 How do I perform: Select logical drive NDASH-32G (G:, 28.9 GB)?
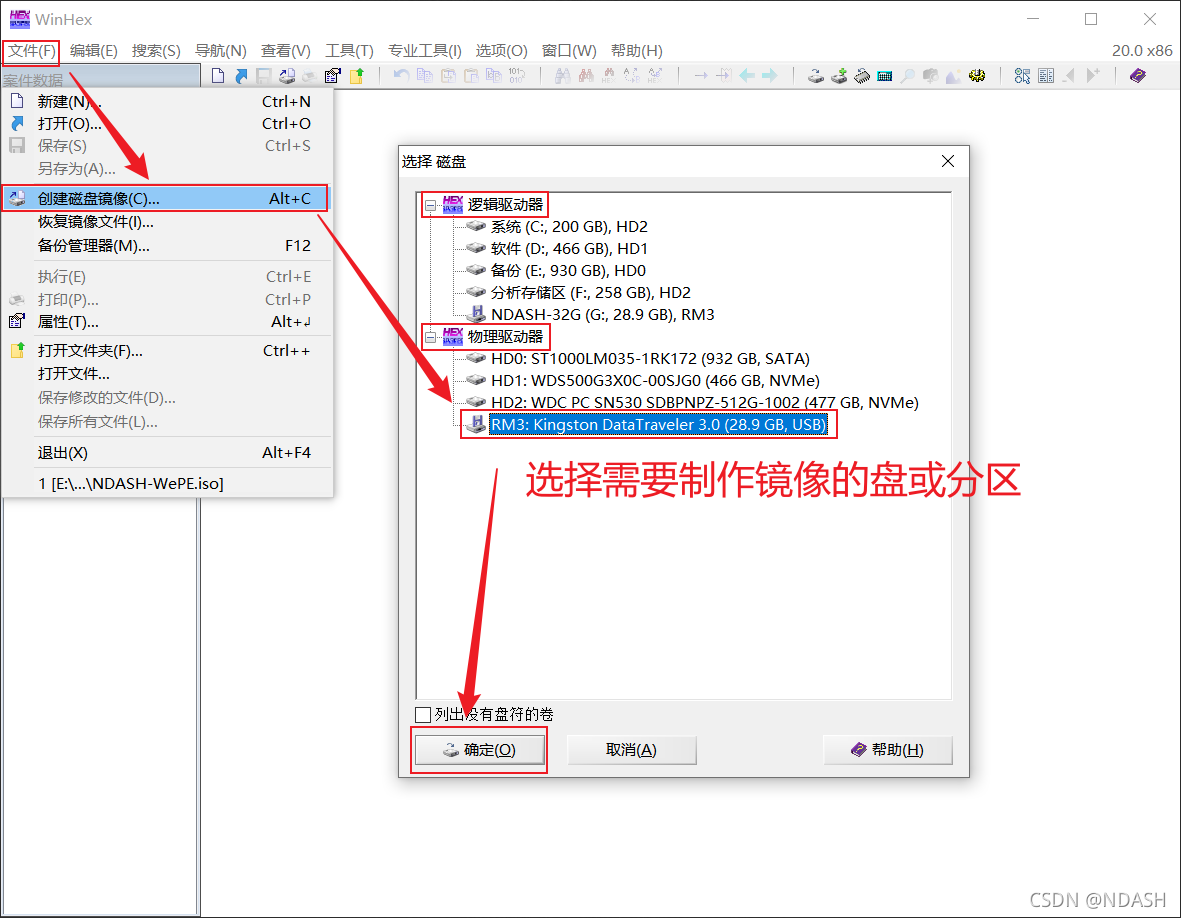603,314
